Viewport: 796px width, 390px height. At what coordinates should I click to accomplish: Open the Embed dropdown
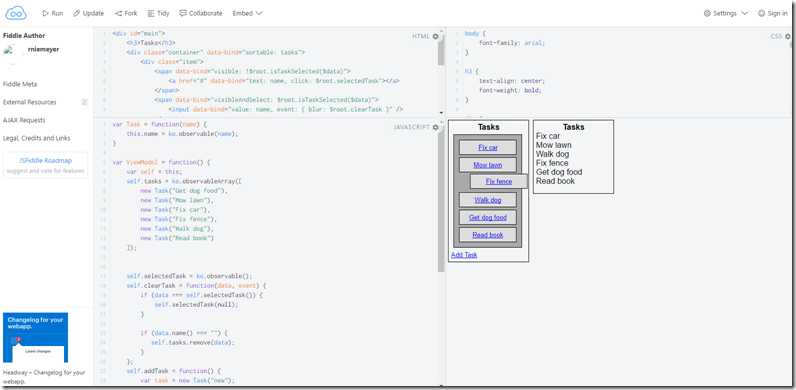[247, 13]
